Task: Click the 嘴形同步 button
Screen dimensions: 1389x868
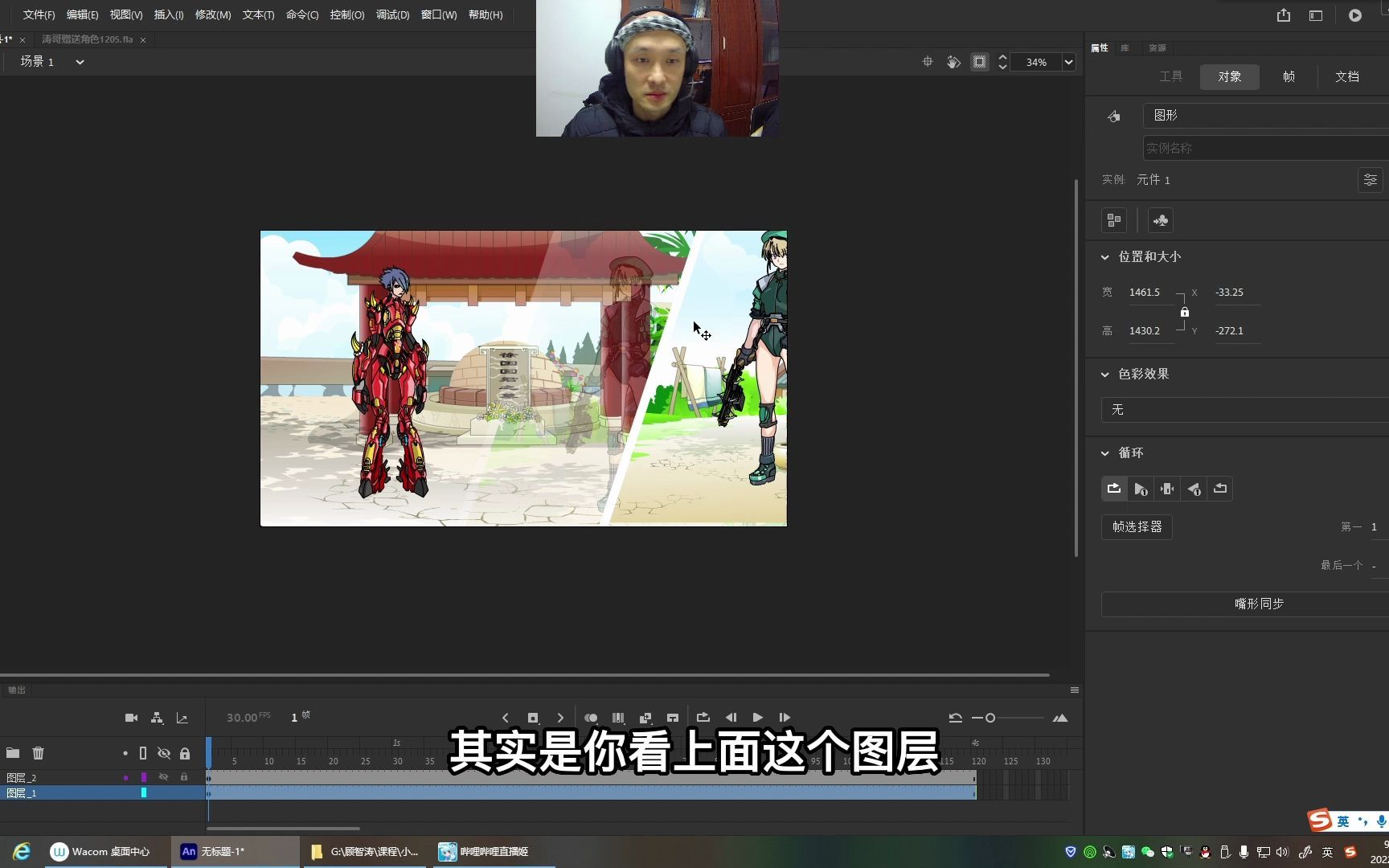Action: (x=1245, y=604)
